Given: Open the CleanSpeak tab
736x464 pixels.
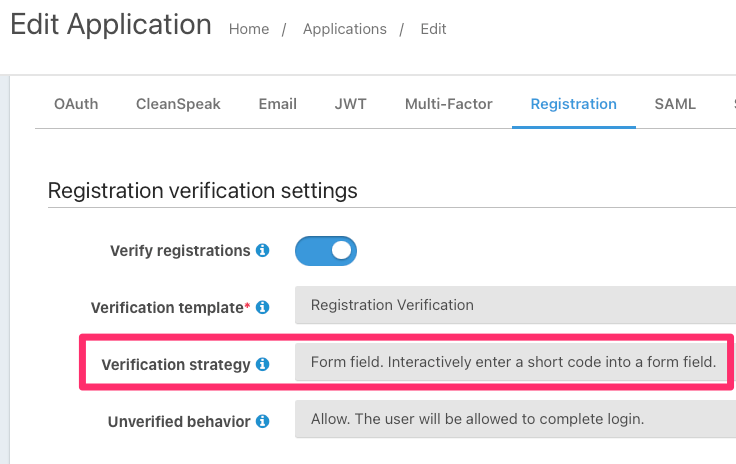Looking at the screenshot, I should pyautogui.click(x=178, y=104).
